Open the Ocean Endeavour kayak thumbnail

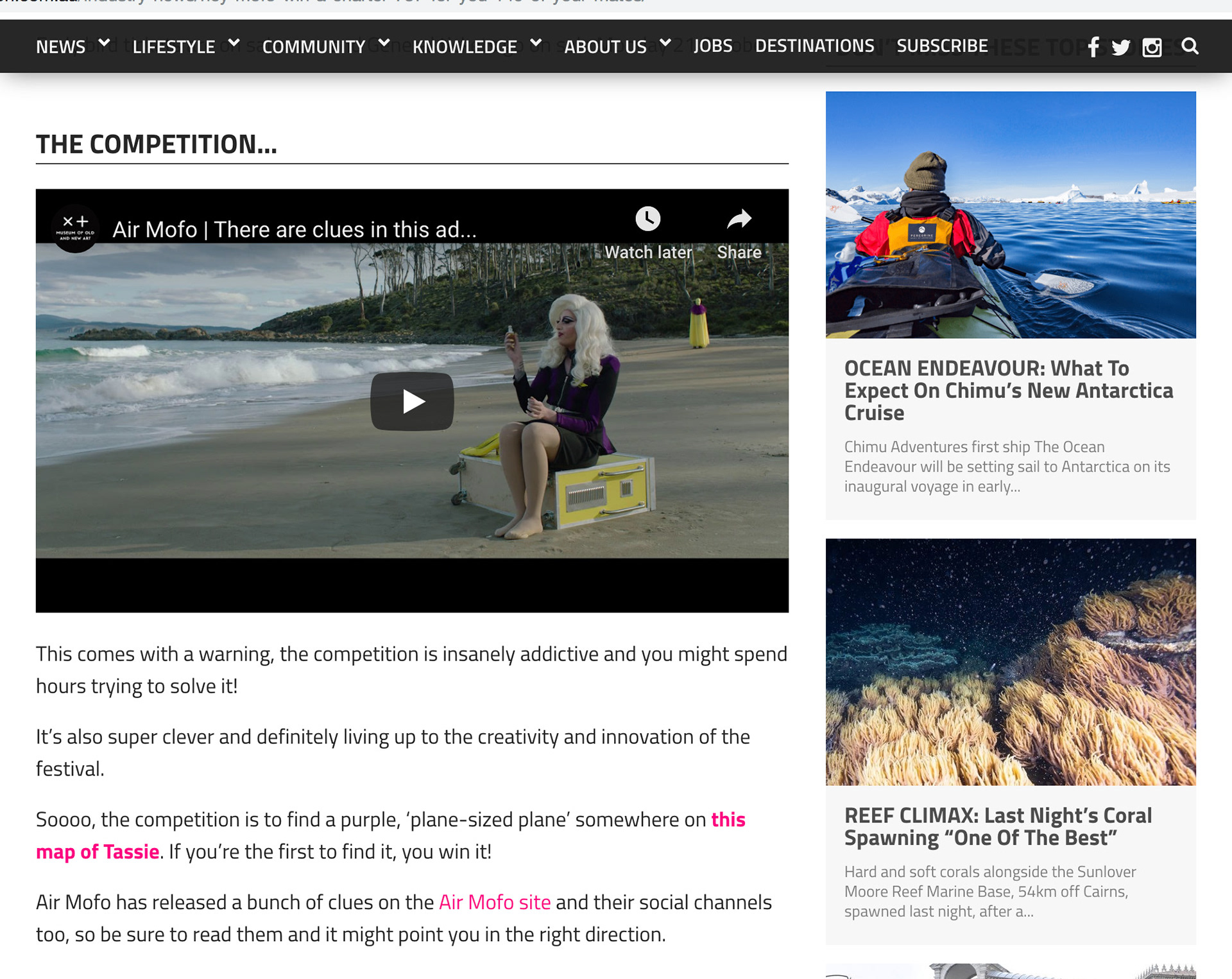1011,215
